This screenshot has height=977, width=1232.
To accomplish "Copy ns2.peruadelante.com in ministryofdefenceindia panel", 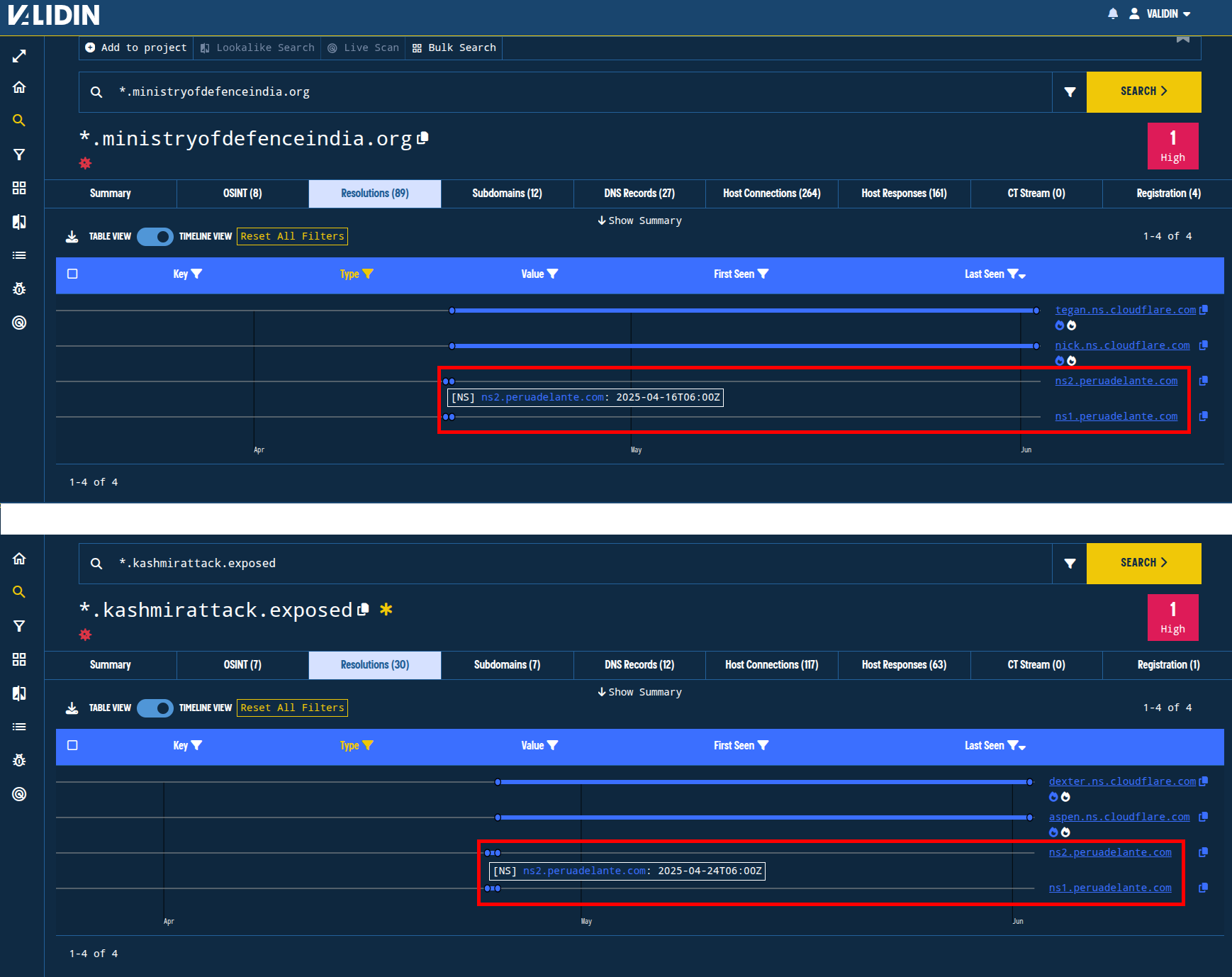I will pyautogui.click(x=1203, y=381).
